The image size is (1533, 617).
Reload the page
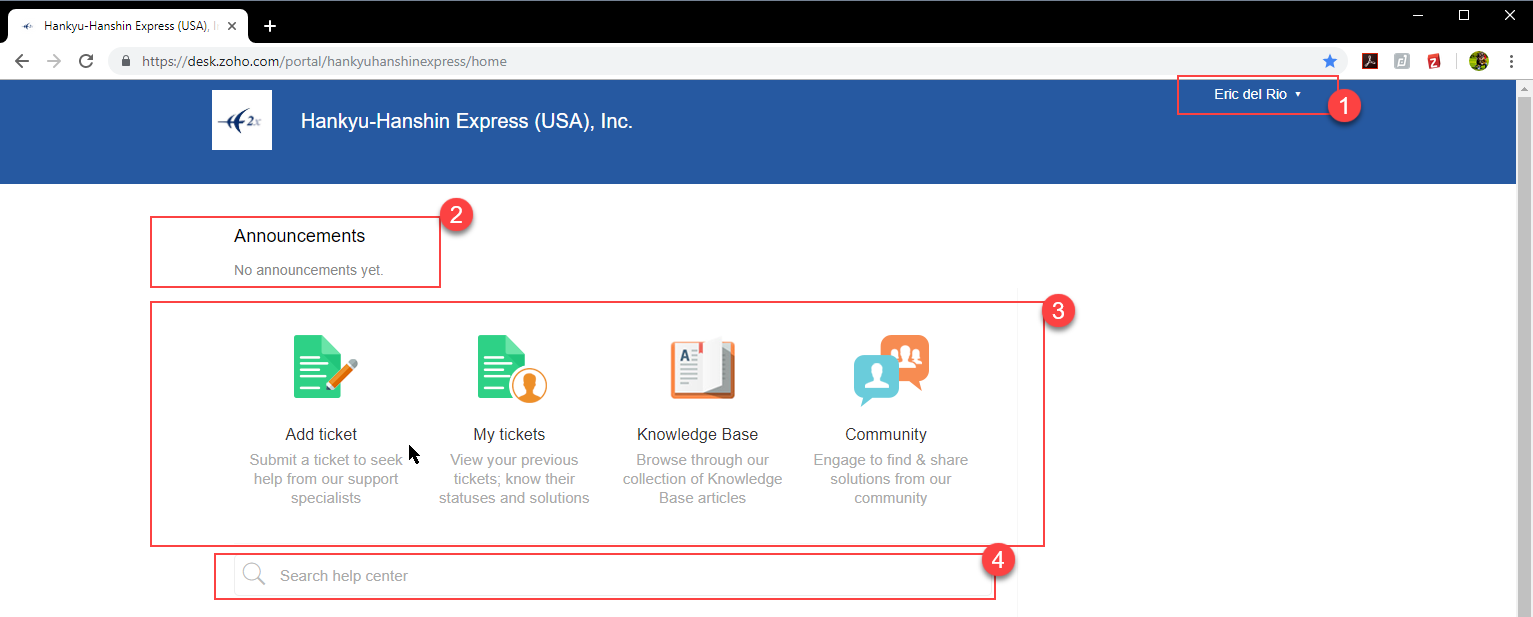click(x=86, y=61)
